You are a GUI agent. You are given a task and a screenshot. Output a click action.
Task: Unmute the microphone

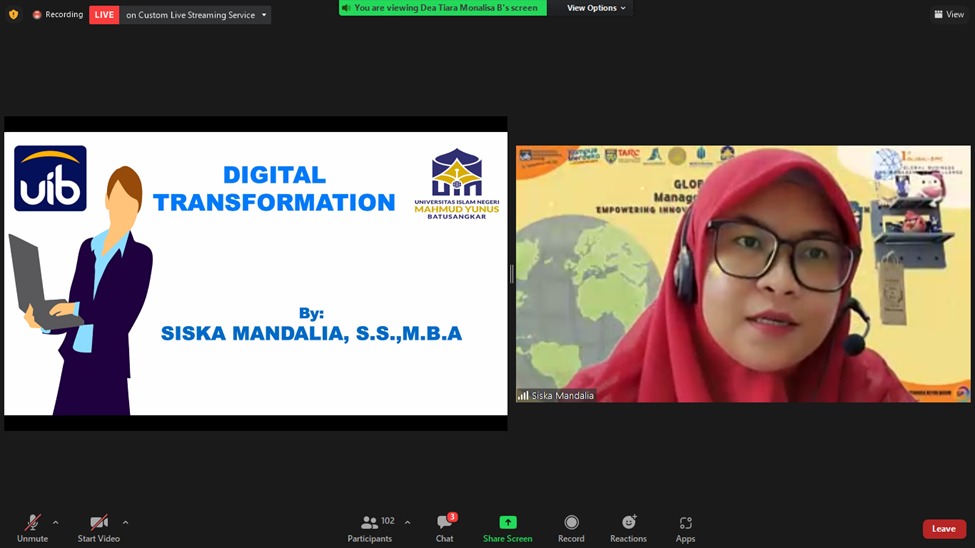32,528
